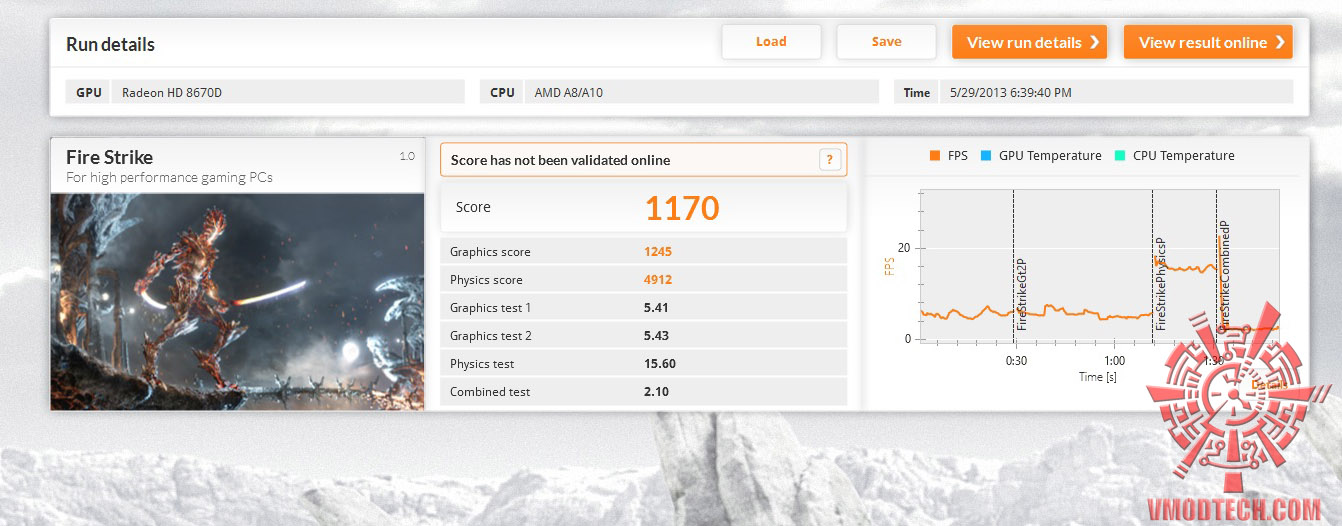Screen dimensions: 1342x526
Task: Click the blue GPU Temperature legend swatch
Action: 987,156
